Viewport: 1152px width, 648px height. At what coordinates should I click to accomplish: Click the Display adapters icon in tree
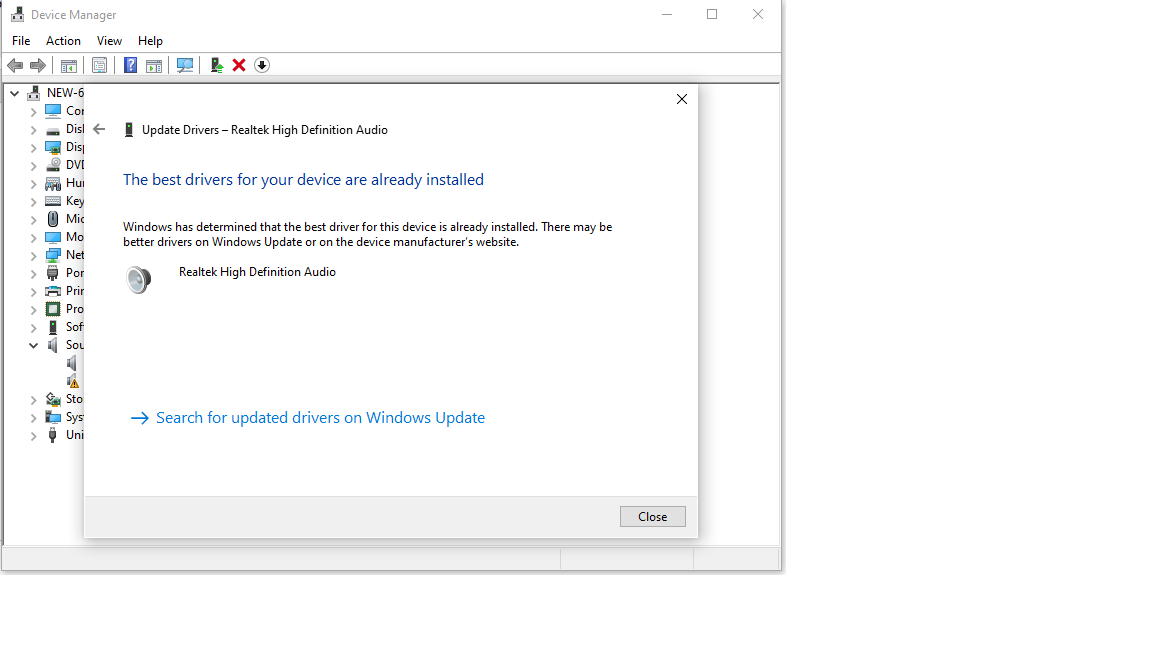(x=53, y=147)
